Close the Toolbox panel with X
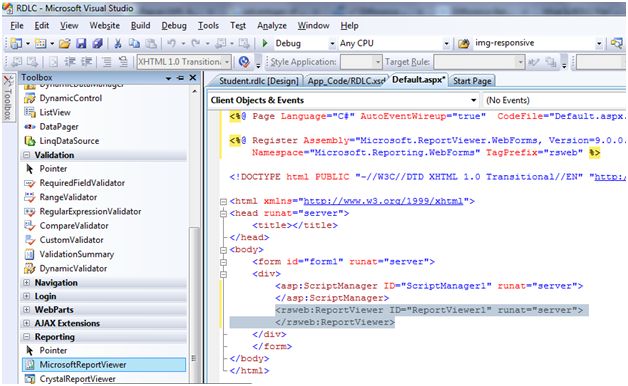Viewport: 628px width, 386px height. point(193,78)
